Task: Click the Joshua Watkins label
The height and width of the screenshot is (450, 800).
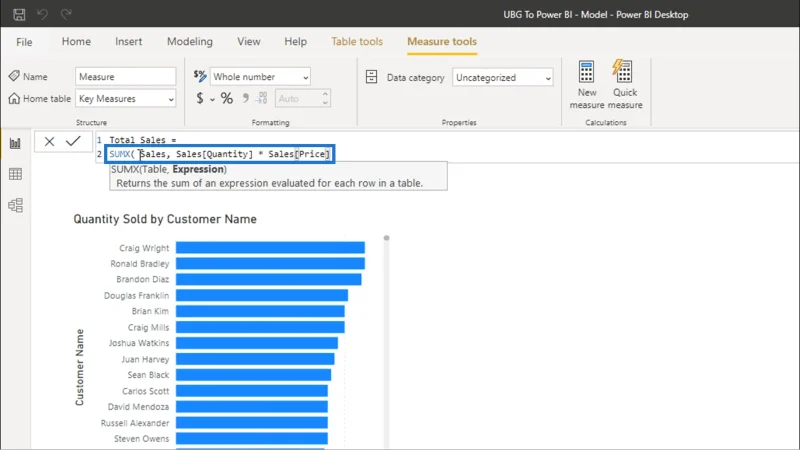Action: coord(139,343)
